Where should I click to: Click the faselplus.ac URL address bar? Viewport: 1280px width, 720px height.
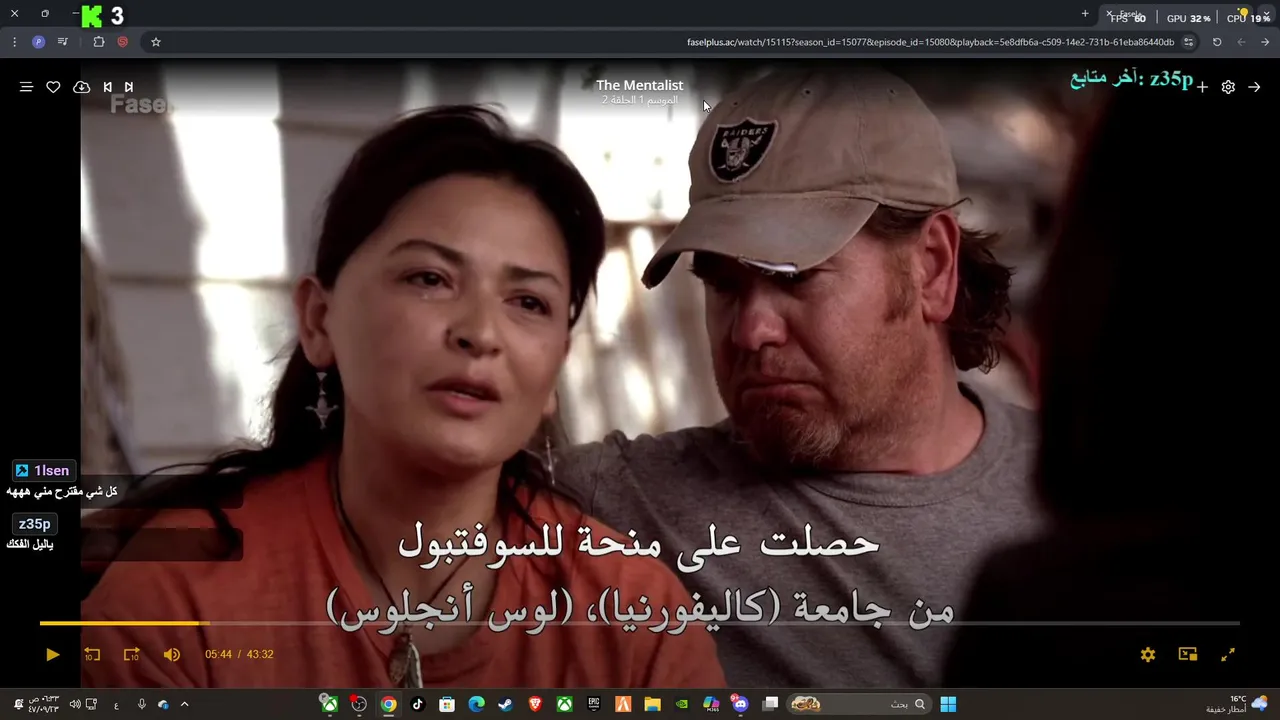(x=930, y=42)
